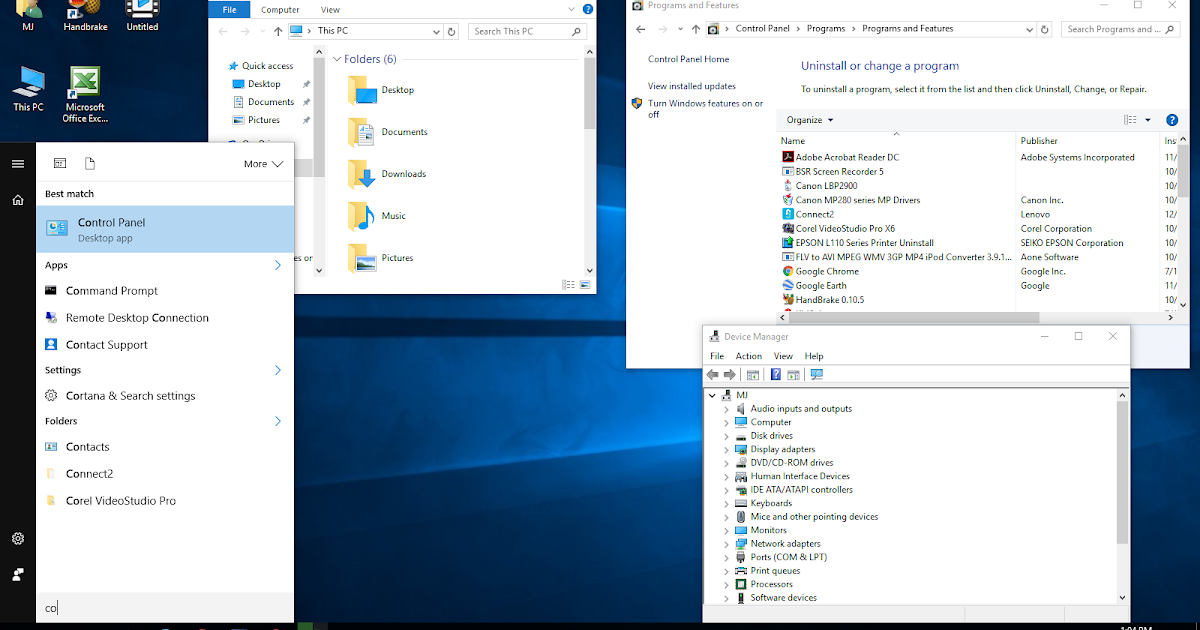Switch File Explorer to details view icon
The width and height of the screenshot is (1200, 630).
(568, 285)
